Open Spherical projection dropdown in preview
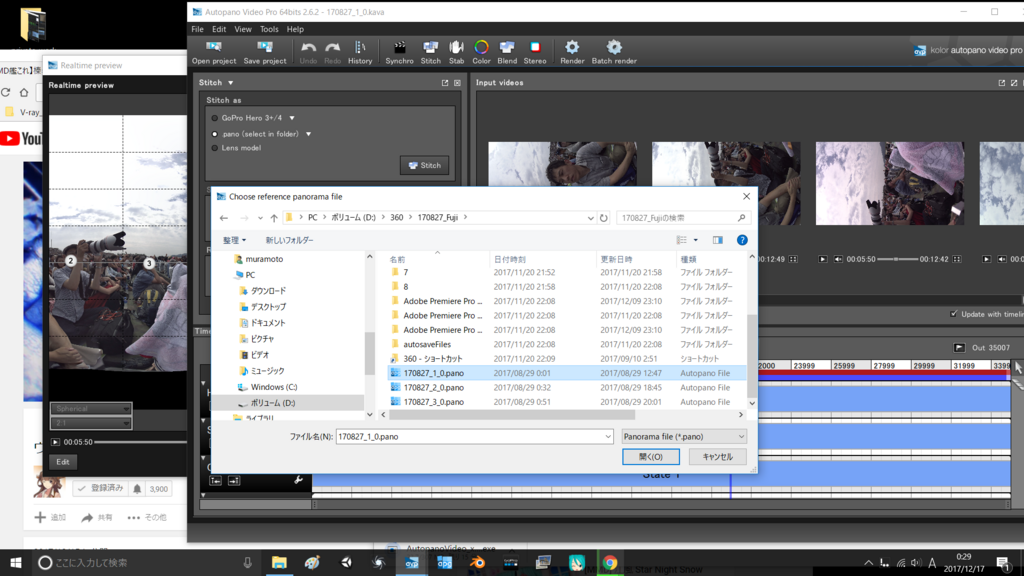Screen dimensions: 1024x576 (x=91, y=409)
